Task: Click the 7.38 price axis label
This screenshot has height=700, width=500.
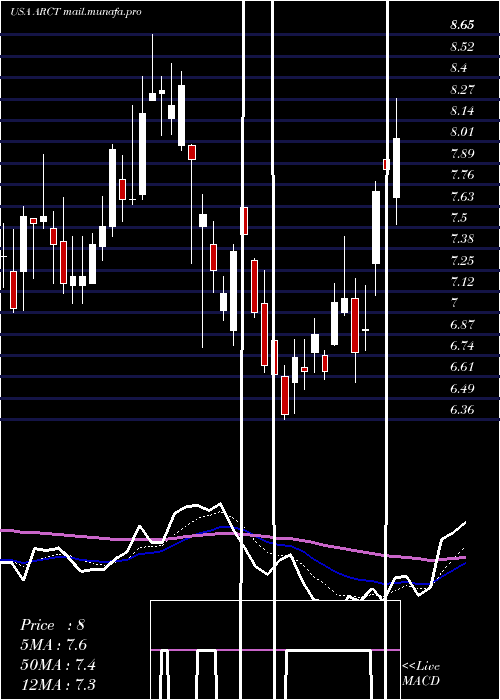Action: click(462, 239)
